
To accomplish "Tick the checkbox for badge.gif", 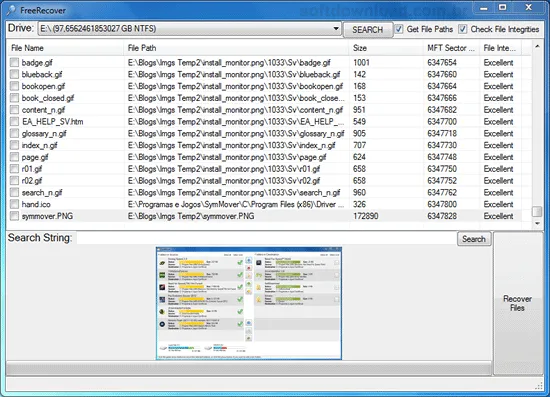I will click(x=14, y=62).
